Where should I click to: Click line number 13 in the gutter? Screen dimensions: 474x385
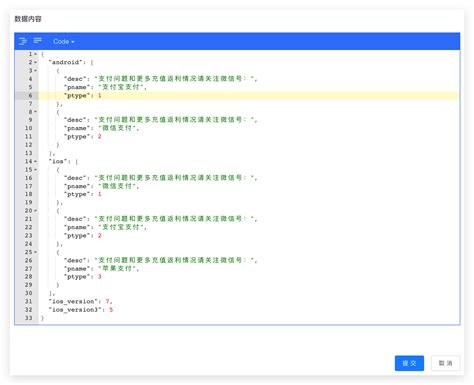(x=29, y=153)
